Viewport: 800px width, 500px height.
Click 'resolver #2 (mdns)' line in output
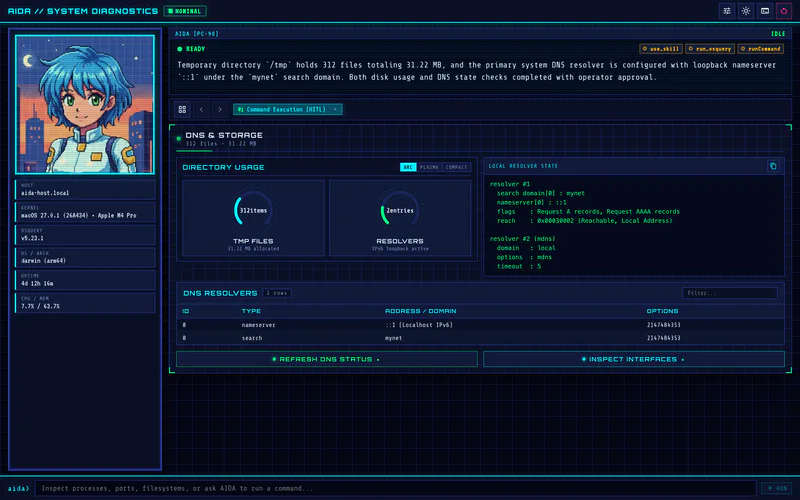(x=522, y=239)
